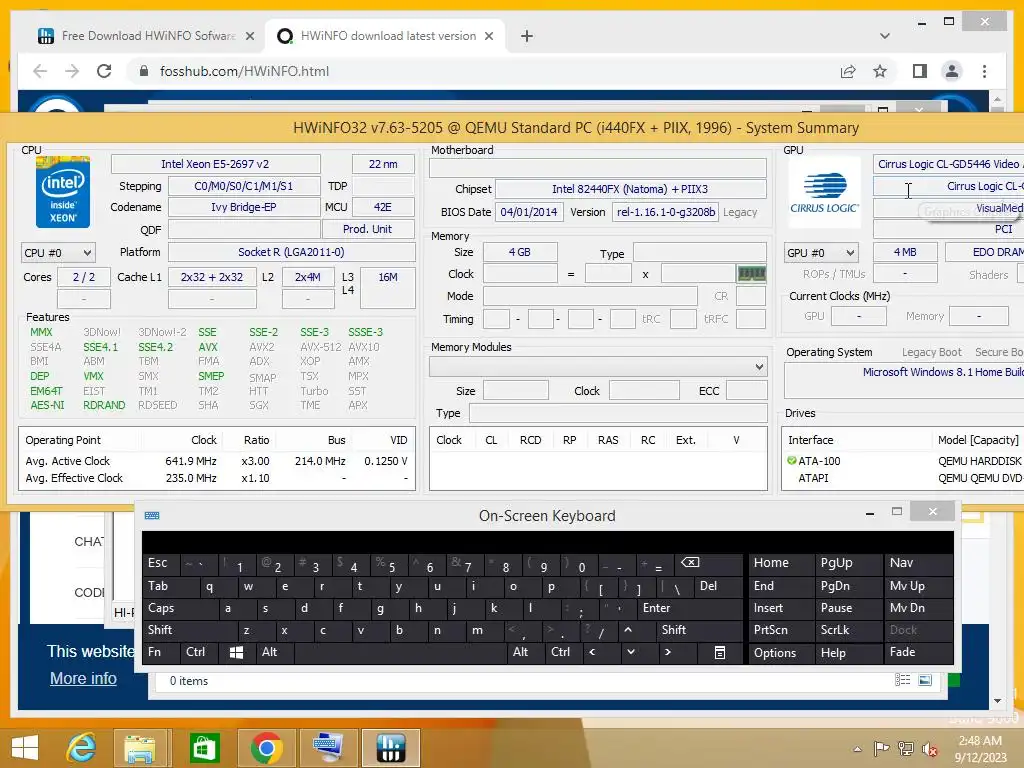
Task: Click Help key on On-Screen Keyboard
Action: 848,652
